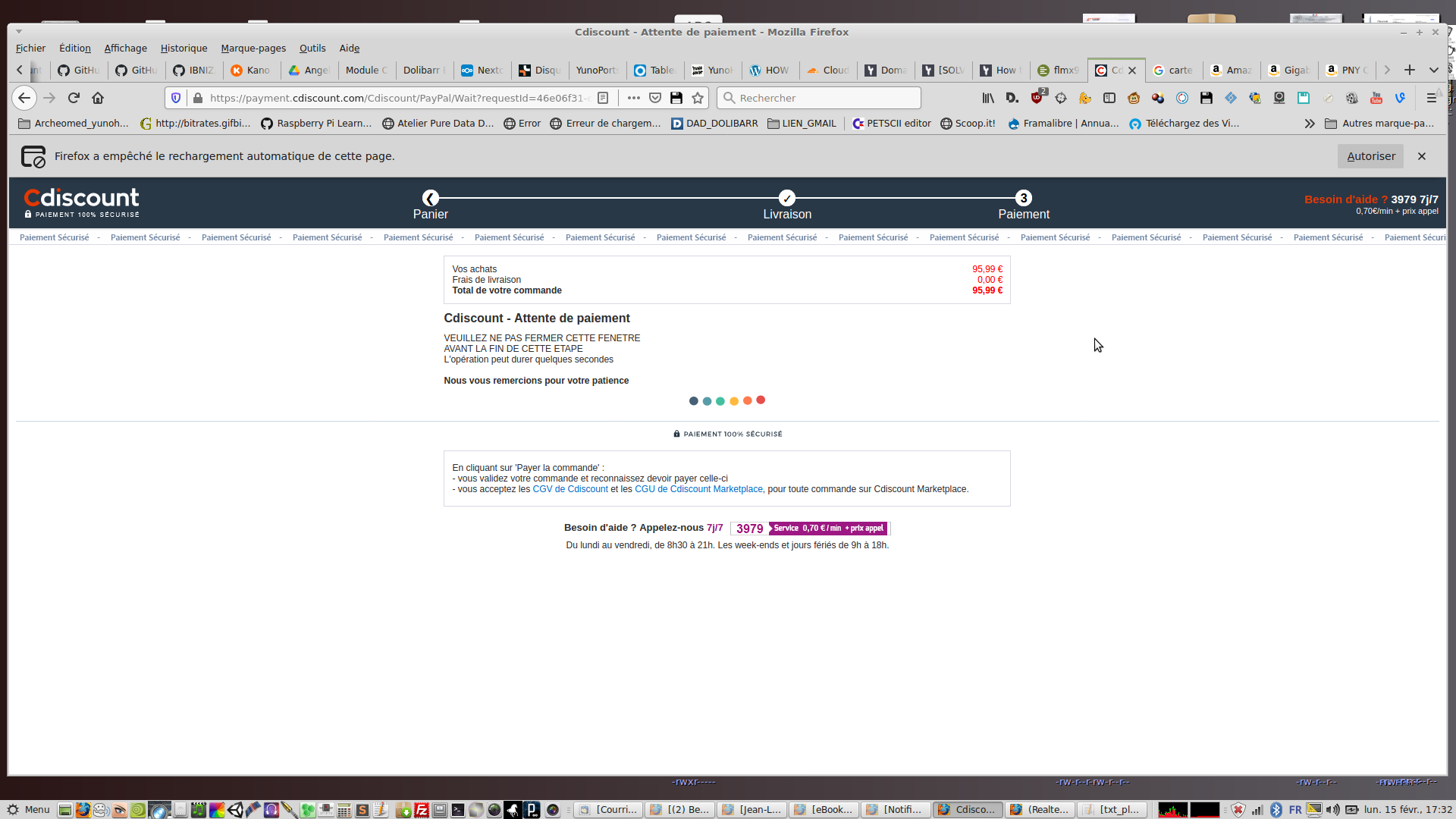Open CGV de Cdiscount link
This screenshot has height=819, width=1456.
(x=570, y=489)
